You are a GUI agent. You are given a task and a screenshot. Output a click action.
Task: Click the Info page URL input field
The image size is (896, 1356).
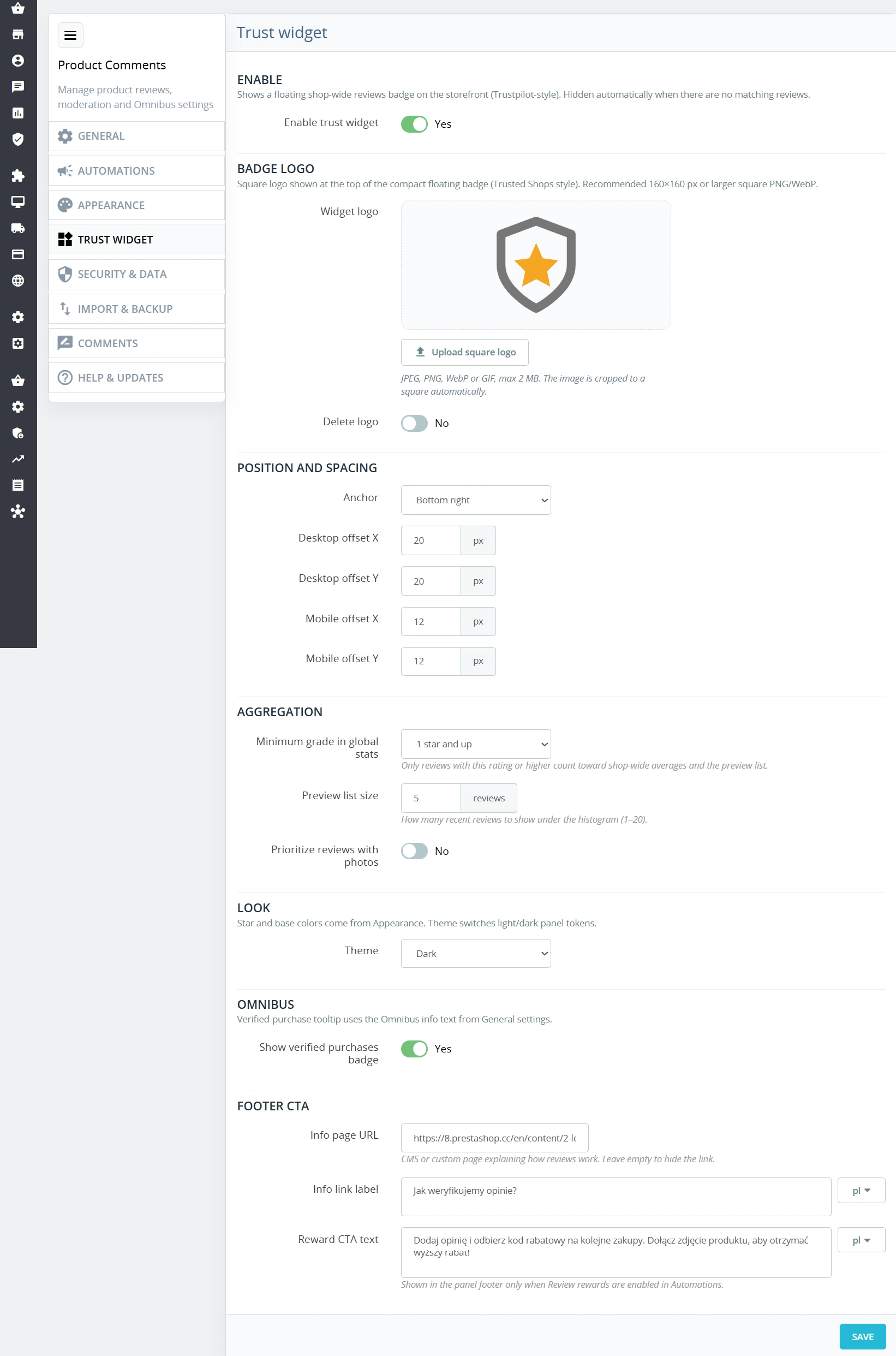point(495,1138)
